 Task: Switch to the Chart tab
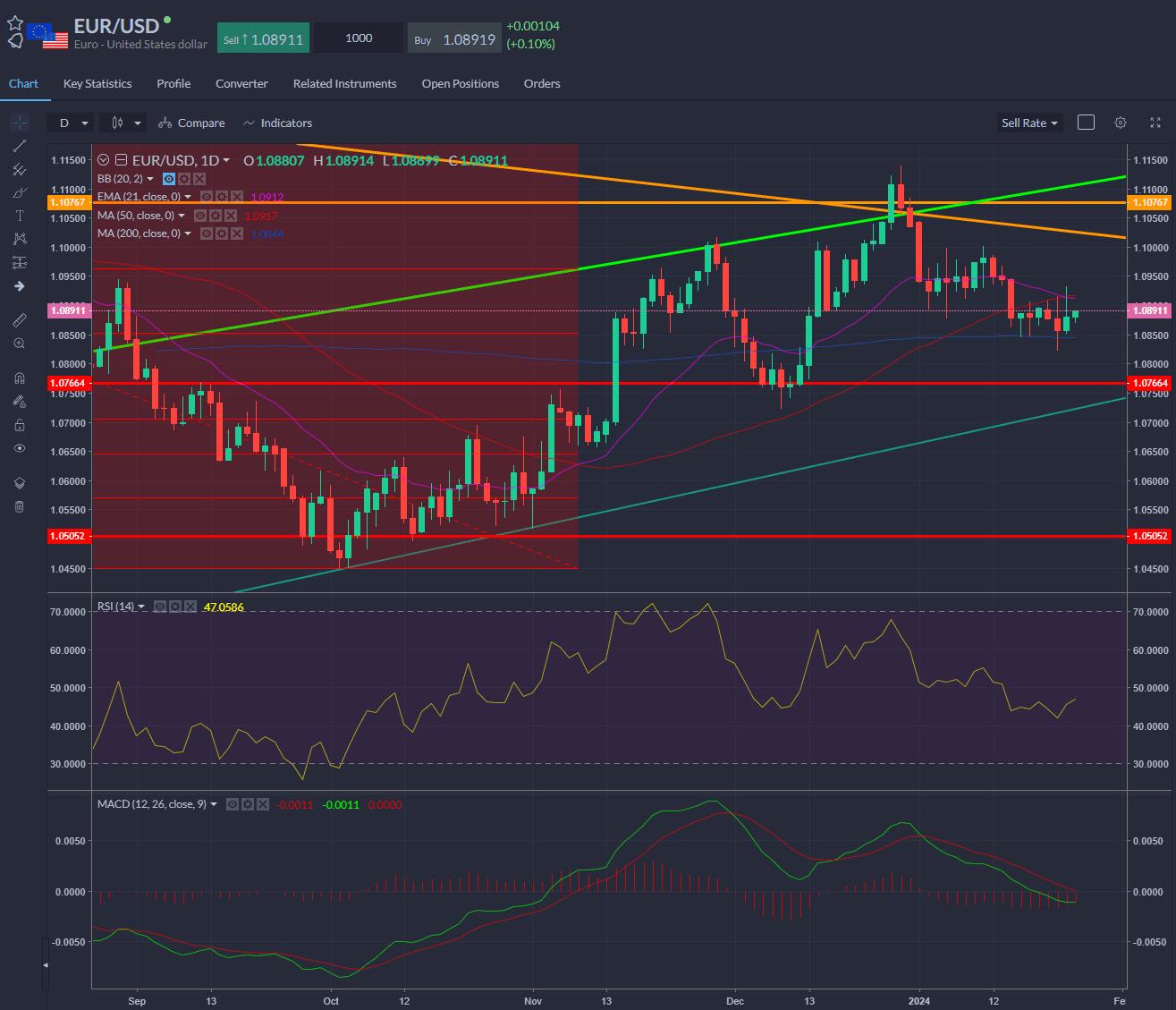pos(23,83)
